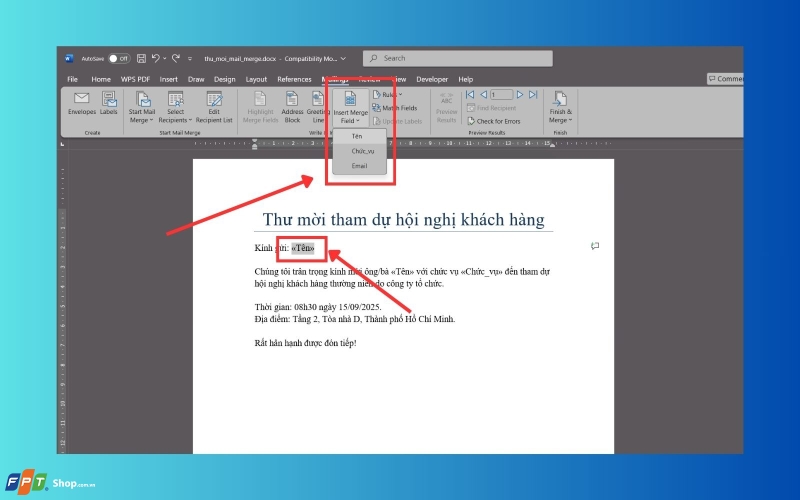Open Match Fields
Viewport: 800px width, 500px height.
tap(395, 108)
